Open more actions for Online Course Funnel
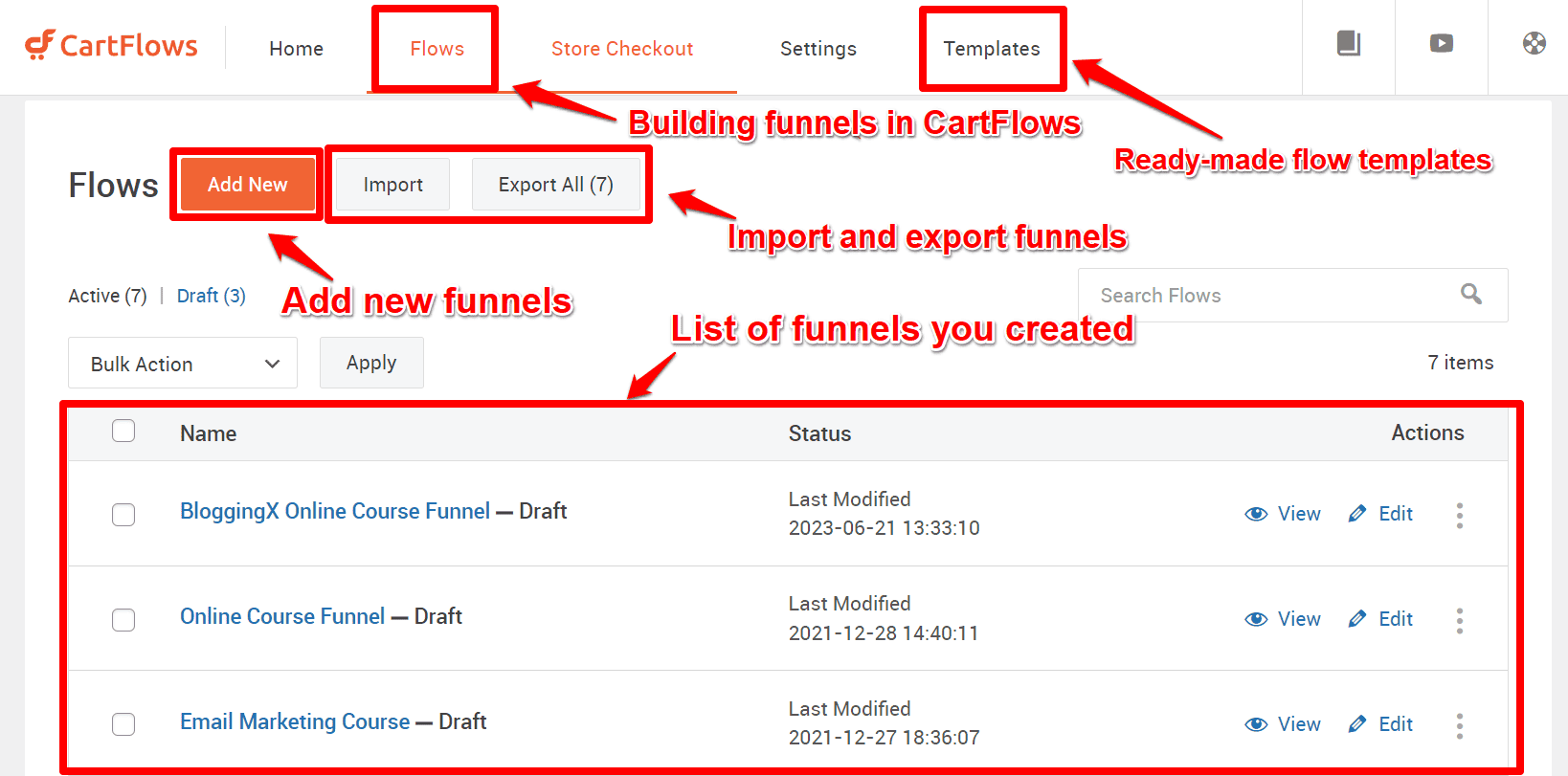Screen dimensions: 1568x776 (1459, 620)
